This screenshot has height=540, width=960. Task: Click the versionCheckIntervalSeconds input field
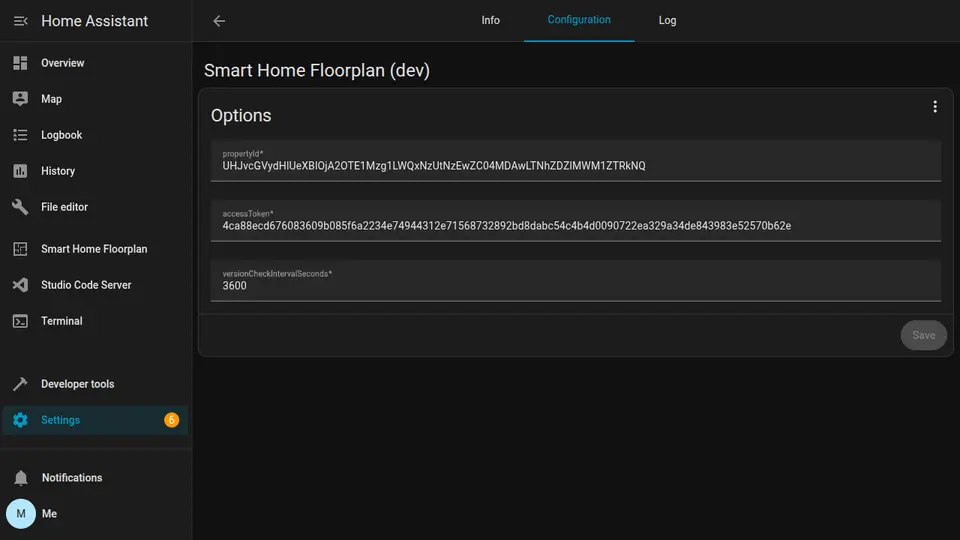click(x=576, y=280)
